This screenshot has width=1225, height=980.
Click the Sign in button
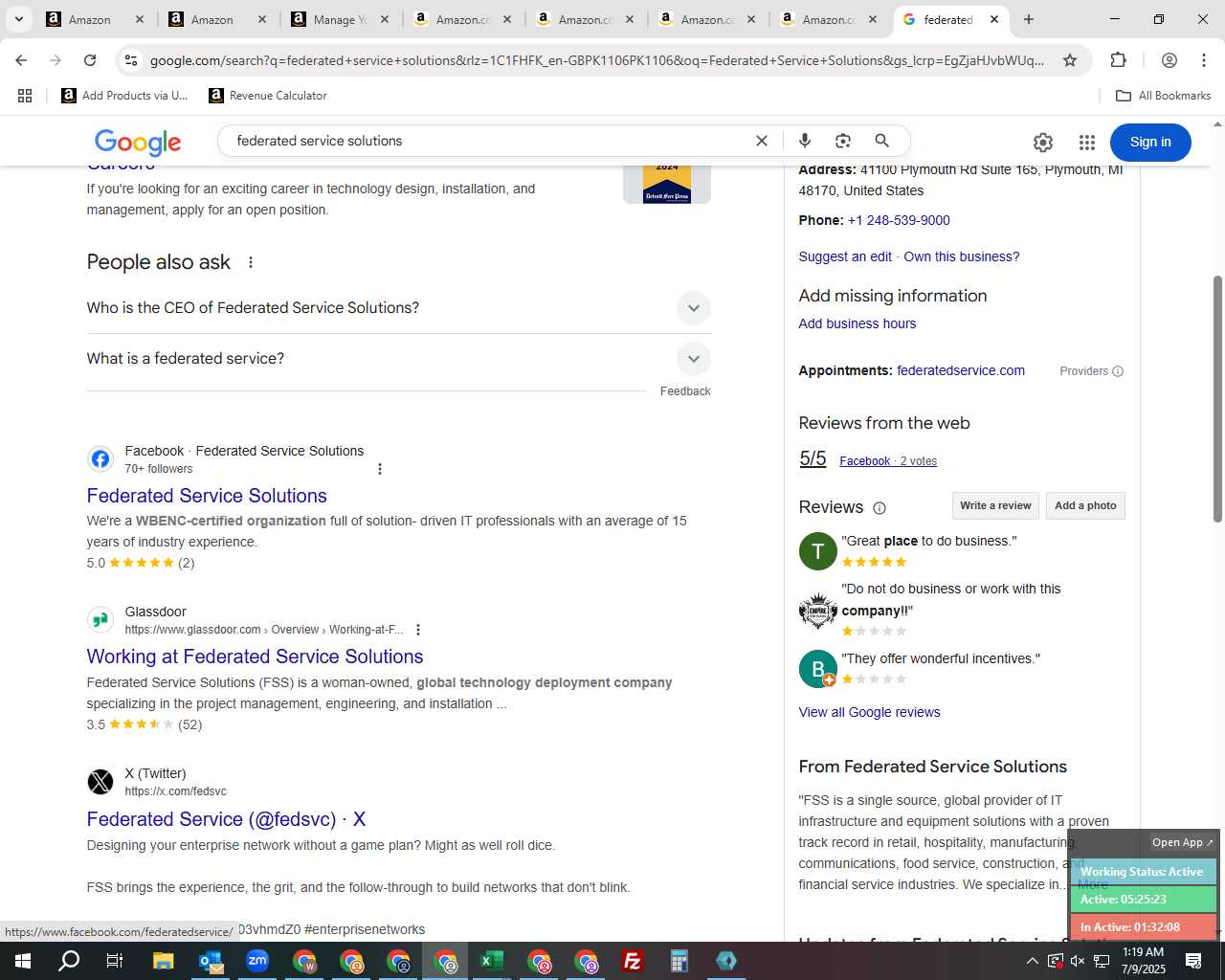(x=1150, y=142)
